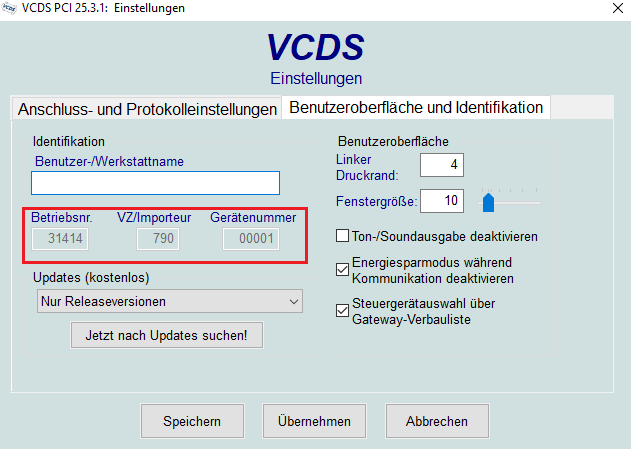Screen dimensions: 631x449
Task: Click the VZ/Importeur label
Action: click(x=154, y=218)
